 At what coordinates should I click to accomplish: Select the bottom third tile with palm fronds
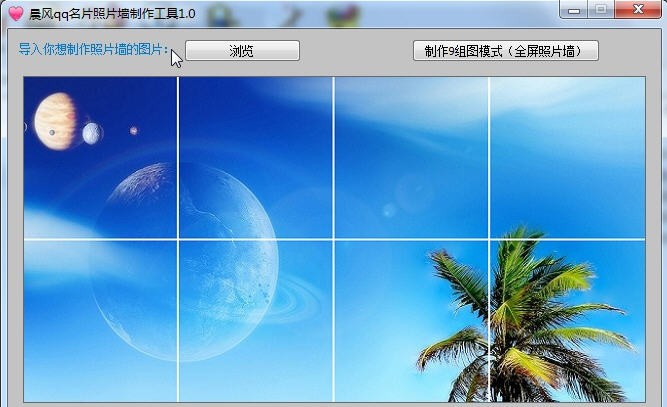[x=411, y=321]
